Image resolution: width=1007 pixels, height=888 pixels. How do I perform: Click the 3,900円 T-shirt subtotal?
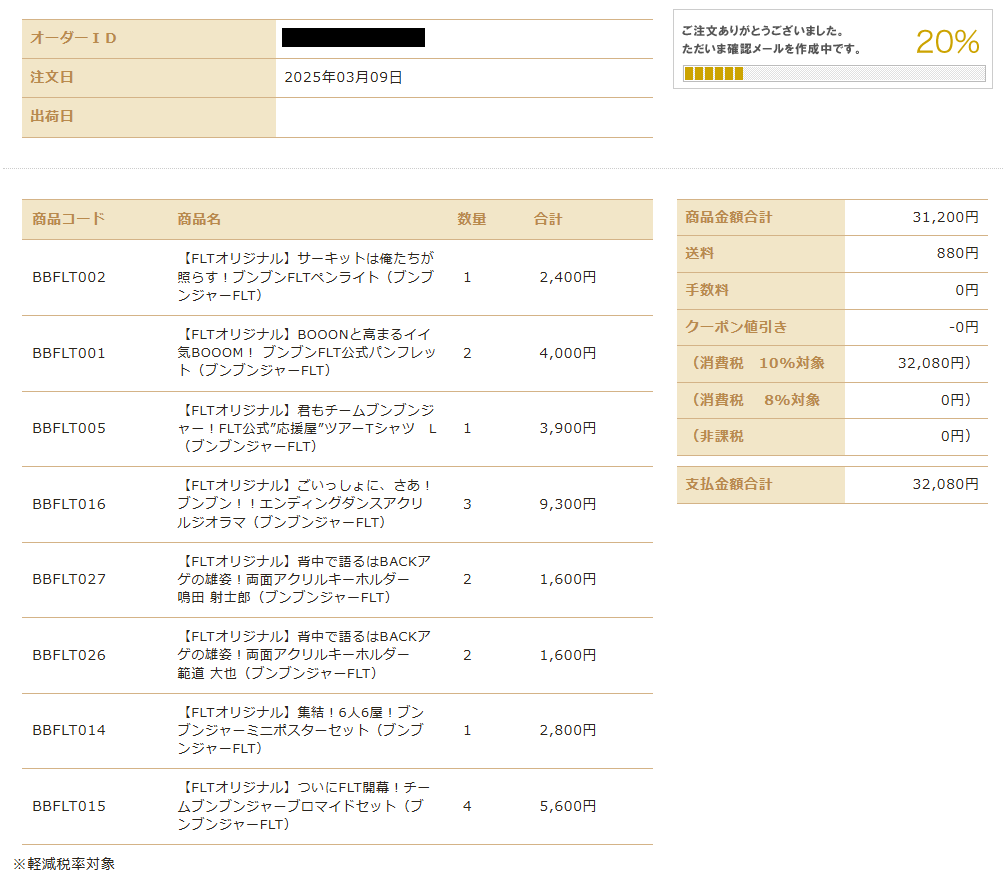pos(568,428)
